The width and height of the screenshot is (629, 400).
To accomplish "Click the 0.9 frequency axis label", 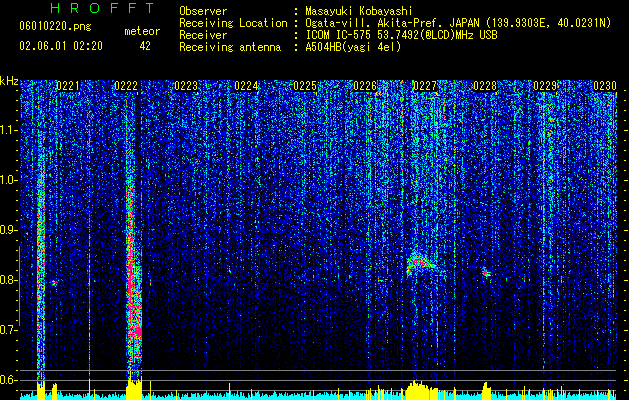I will (9, 230).
